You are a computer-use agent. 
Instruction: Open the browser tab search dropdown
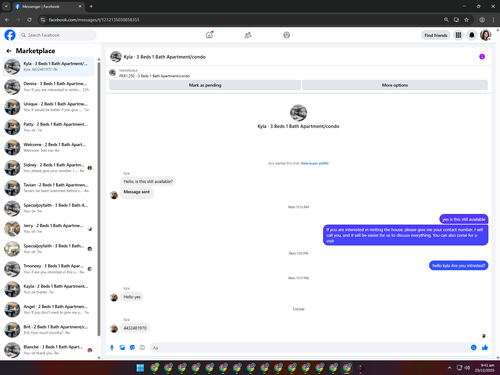6,6
